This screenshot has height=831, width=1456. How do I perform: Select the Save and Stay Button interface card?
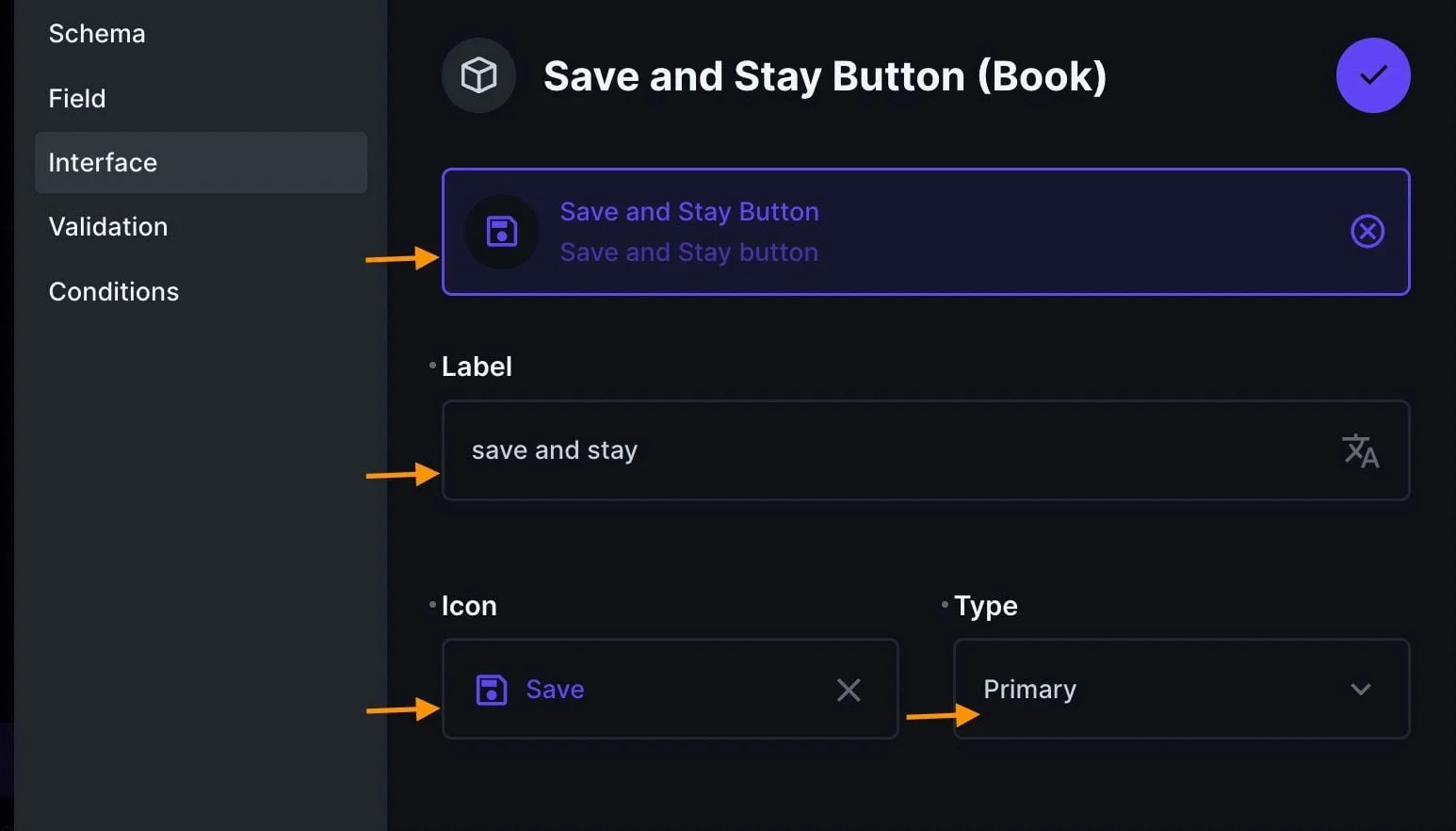[x=1036, y=232]
